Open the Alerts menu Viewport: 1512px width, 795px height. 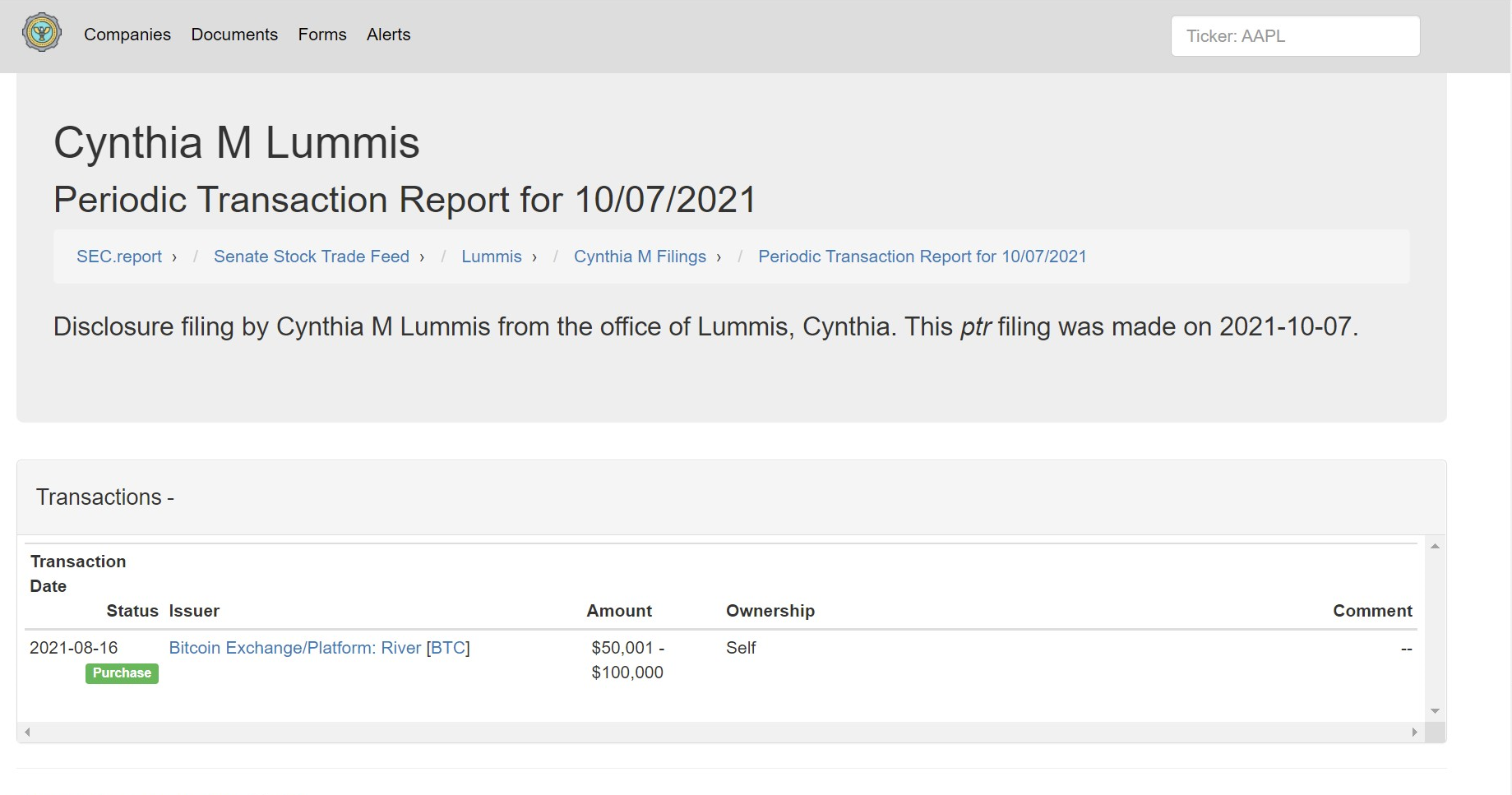coord(388,35)
